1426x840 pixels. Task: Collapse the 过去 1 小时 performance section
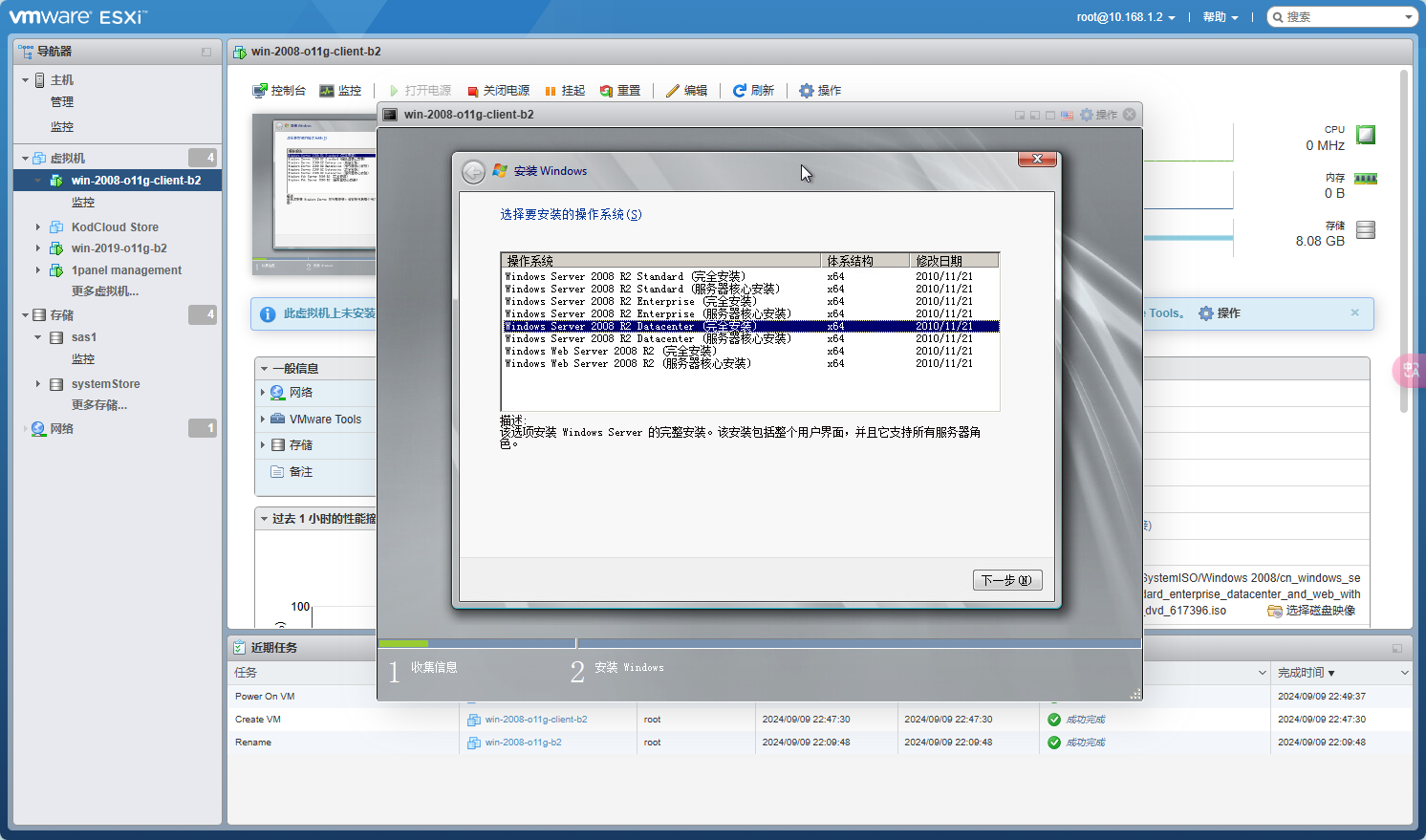(264, 519)
